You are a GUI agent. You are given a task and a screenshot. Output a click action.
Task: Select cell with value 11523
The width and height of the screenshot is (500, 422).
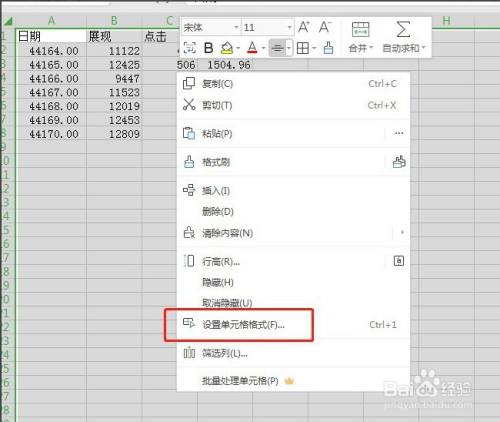pos(114,92)
